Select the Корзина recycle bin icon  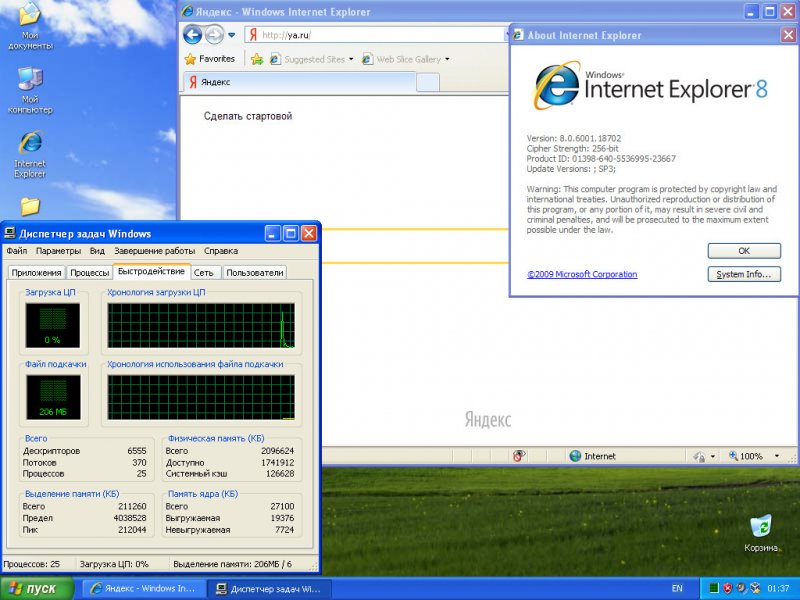pos(761,534)
